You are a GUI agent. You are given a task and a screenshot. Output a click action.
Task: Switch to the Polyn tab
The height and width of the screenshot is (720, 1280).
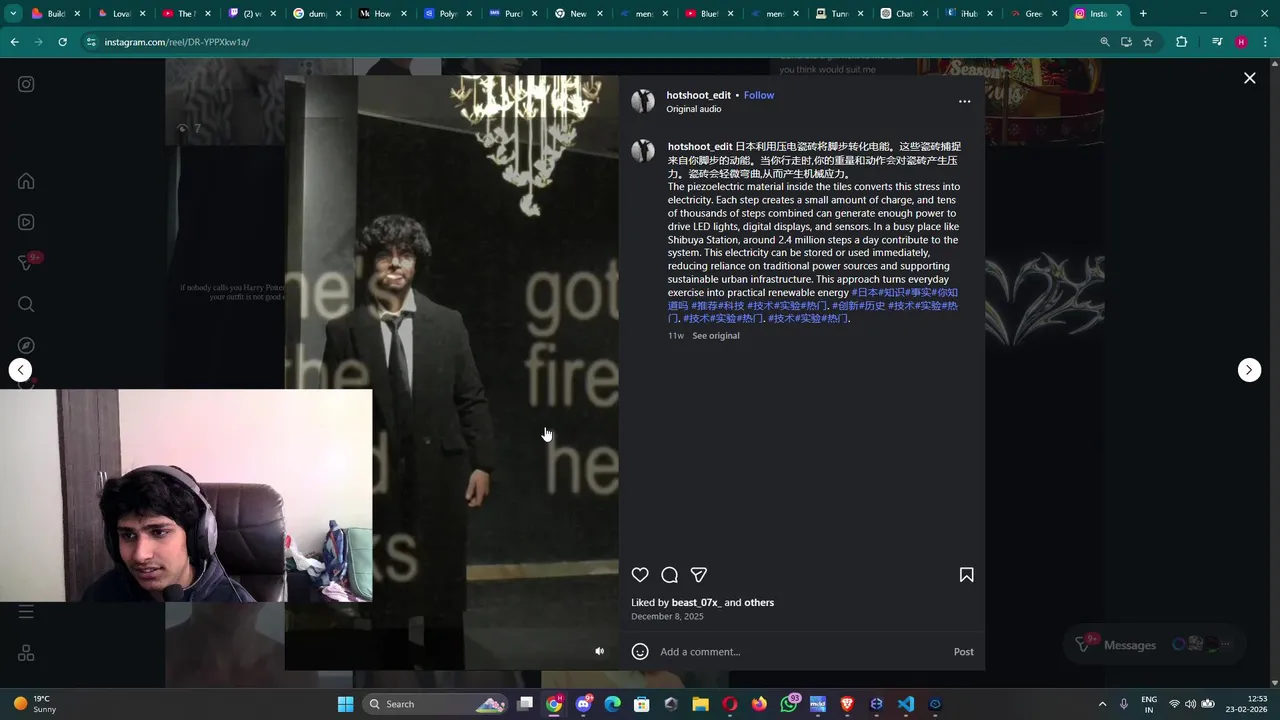[446, 14]
